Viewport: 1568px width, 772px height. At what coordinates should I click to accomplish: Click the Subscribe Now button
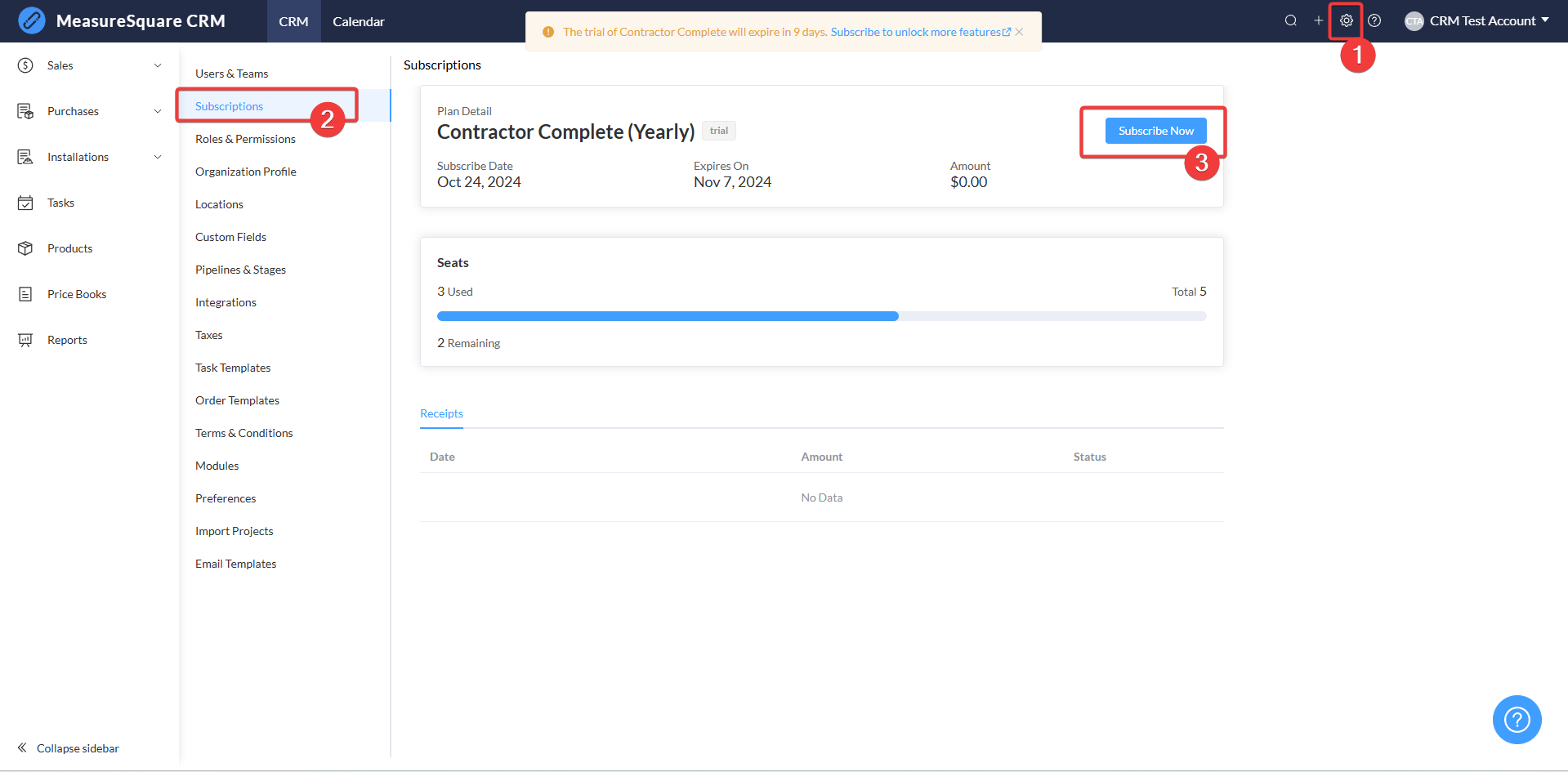(1156, 131)
